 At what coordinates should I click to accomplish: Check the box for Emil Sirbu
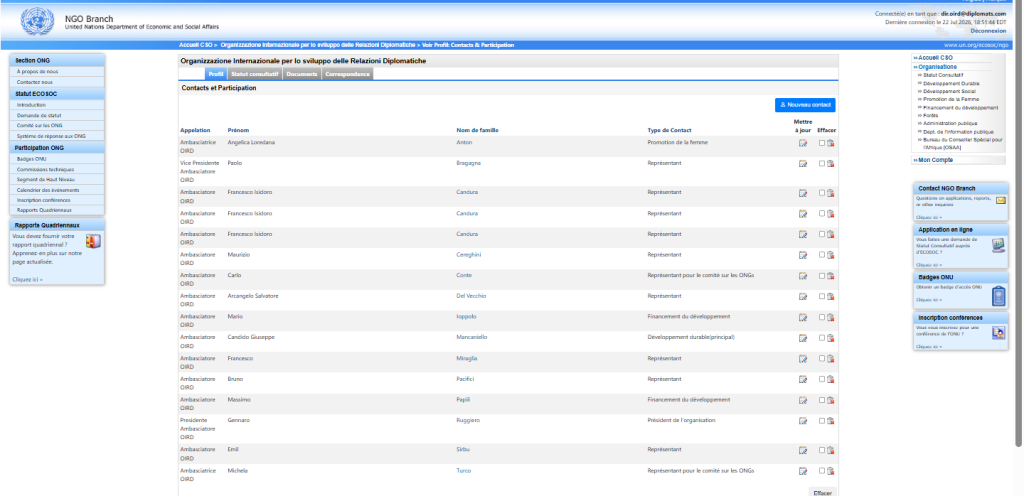(x=822, y=450)
